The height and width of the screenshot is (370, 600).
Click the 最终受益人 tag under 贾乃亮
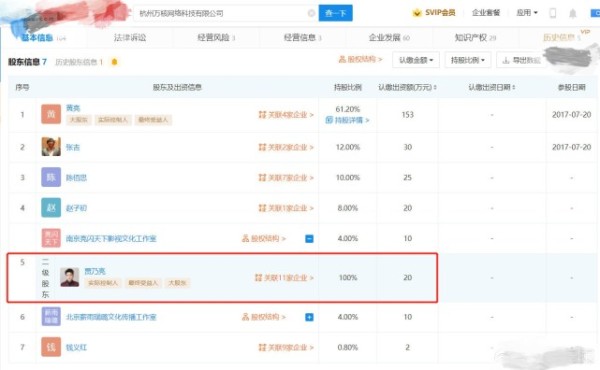tap(143, 283)
